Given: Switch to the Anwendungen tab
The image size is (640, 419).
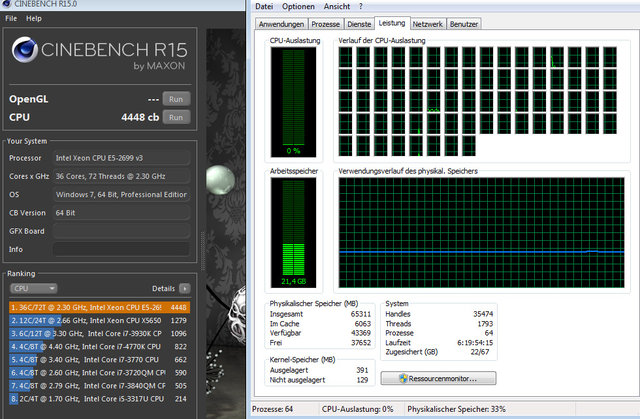Looking at the screenshot, I should click(281, 24).
